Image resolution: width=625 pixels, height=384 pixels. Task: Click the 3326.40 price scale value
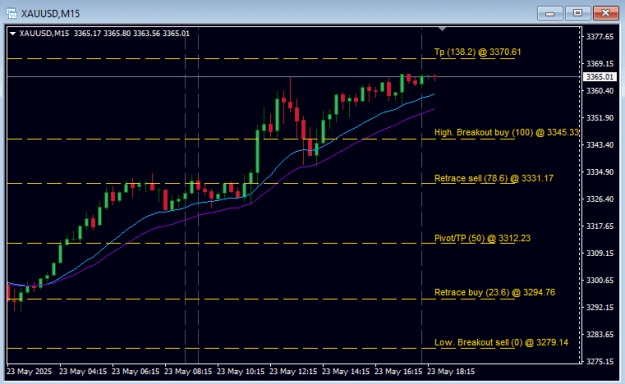(x=599, y=199)
